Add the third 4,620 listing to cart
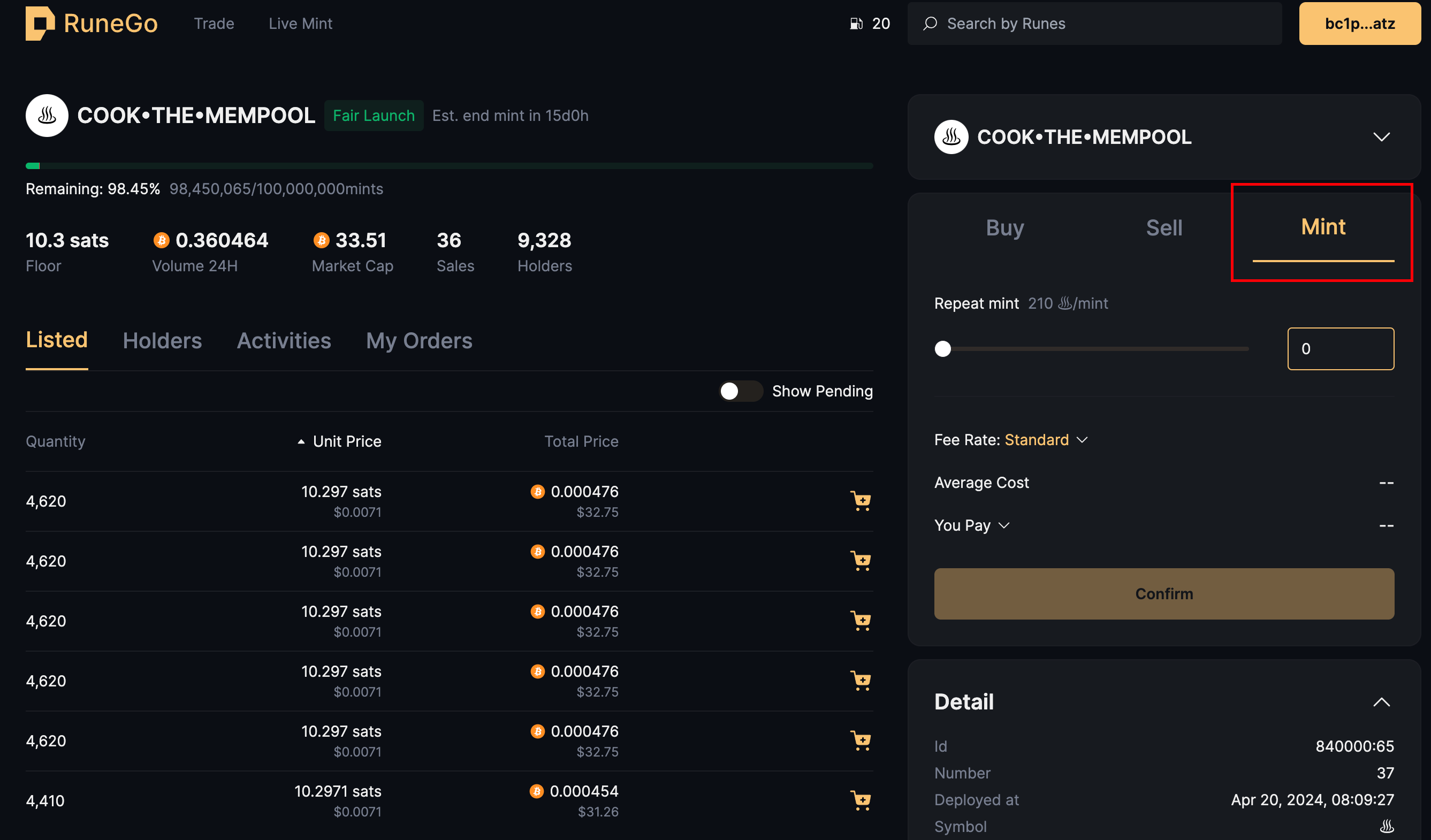Screen dimensions: 1431x840 click(x=861, y=620)
